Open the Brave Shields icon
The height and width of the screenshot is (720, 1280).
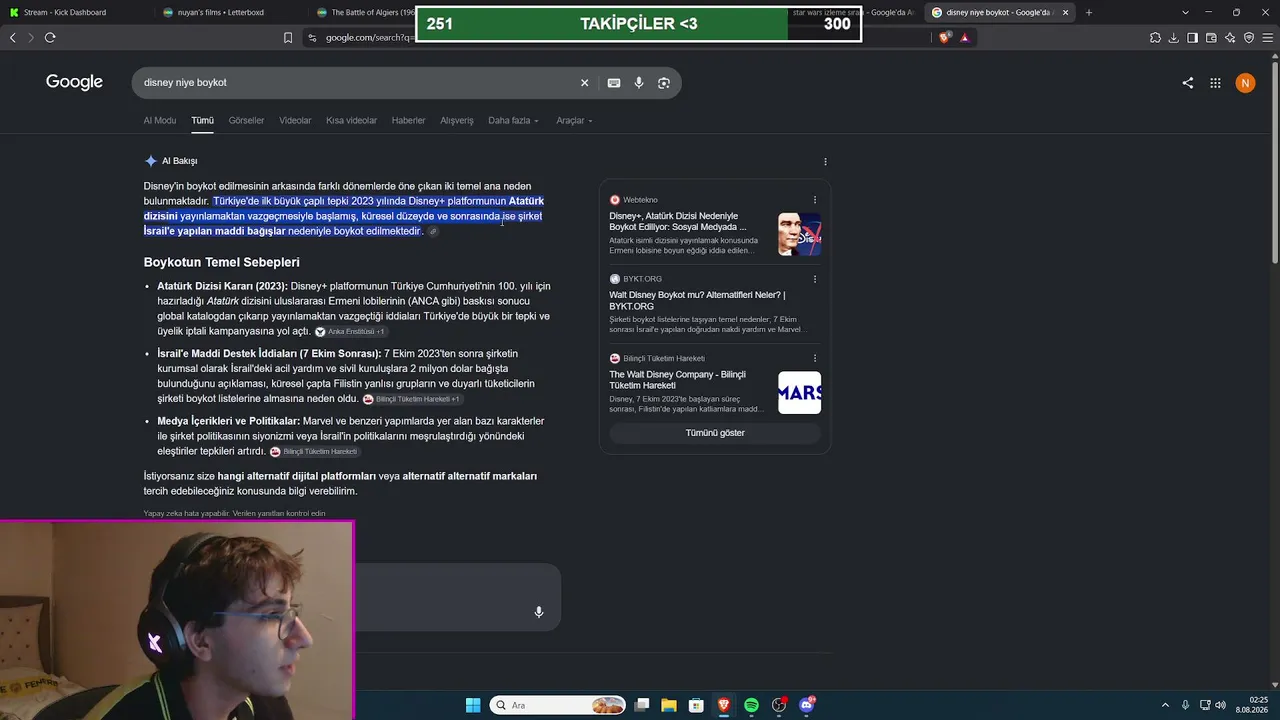tap(945, 38)
